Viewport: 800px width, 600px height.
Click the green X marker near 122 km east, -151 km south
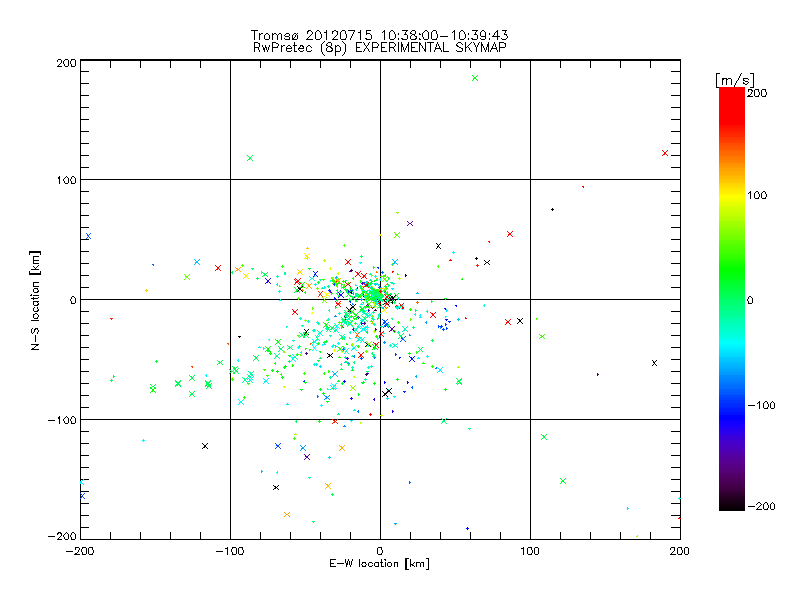point(563,481)
